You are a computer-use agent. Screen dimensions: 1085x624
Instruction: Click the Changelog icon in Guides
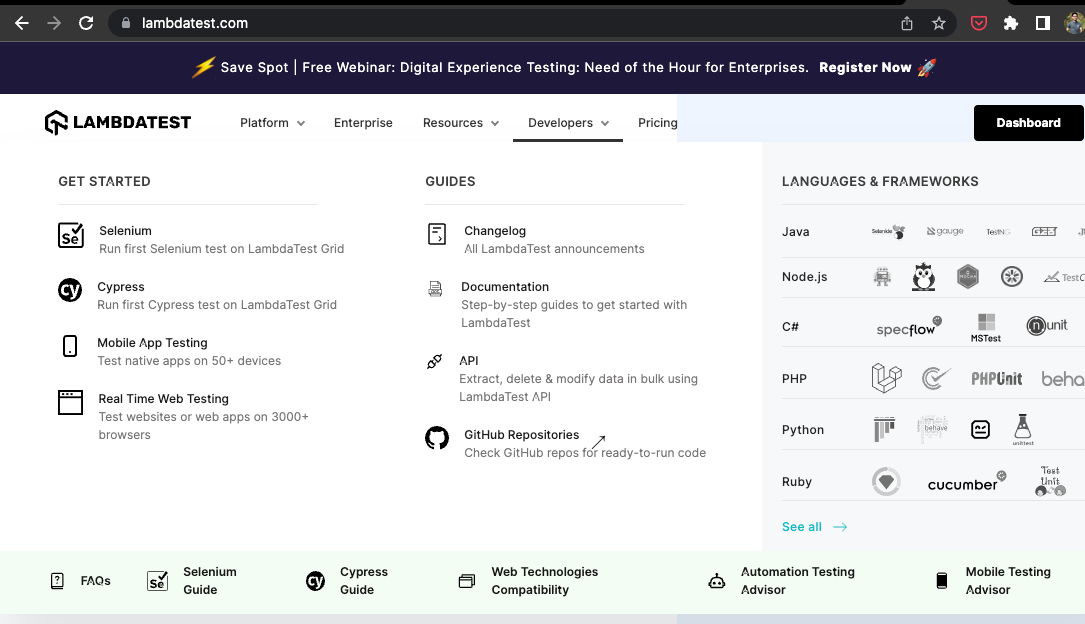tap(437, 234)
